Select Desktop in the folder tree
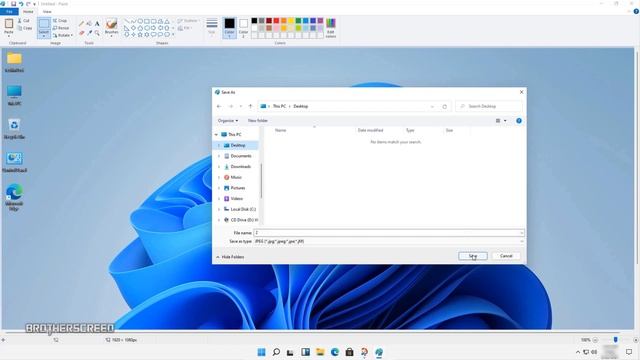The width and height of the screenshot is (640, 360). [238, 145]
